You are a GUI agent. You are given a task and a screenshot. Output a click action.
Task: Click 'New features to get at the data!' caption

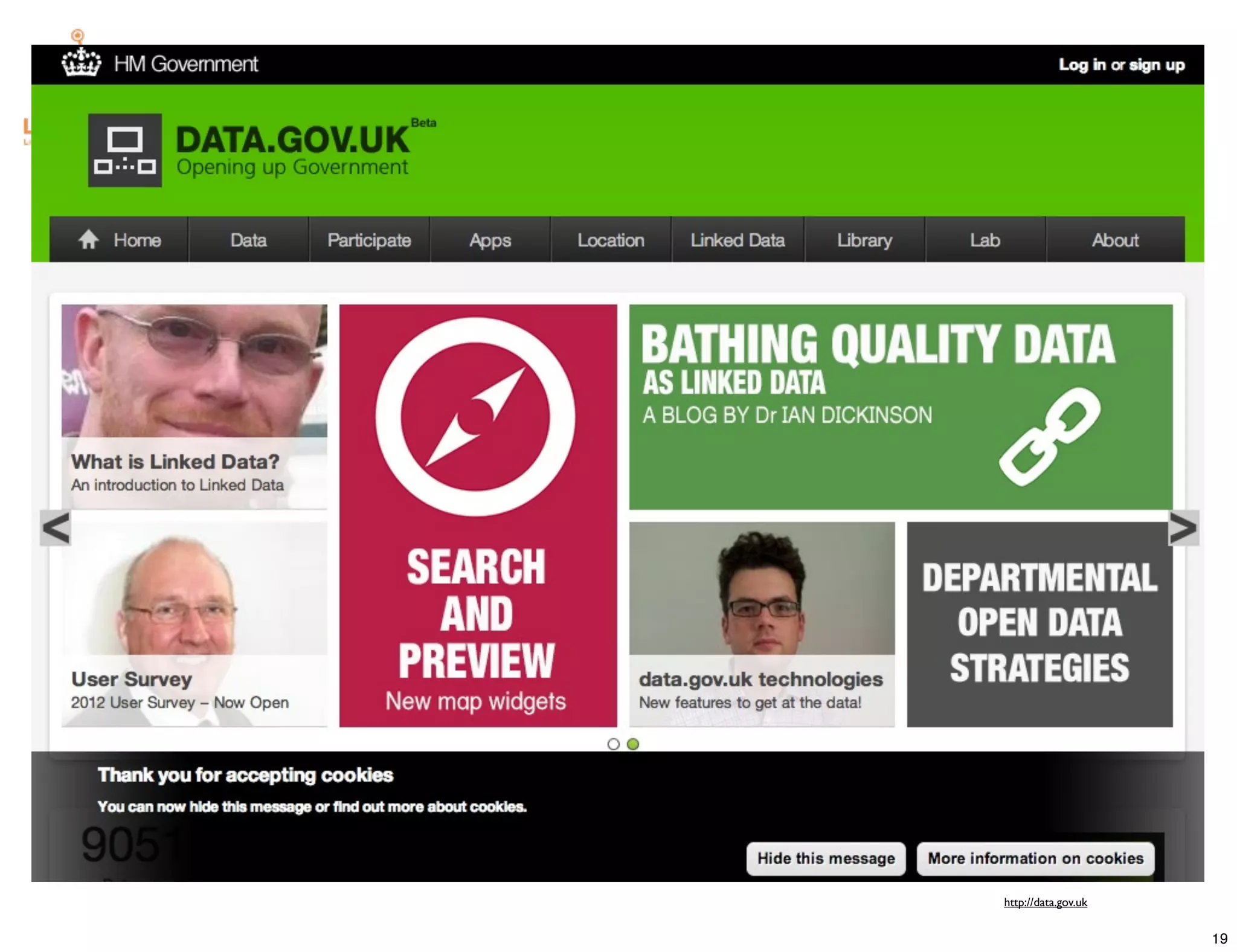[x=750, y=703]
